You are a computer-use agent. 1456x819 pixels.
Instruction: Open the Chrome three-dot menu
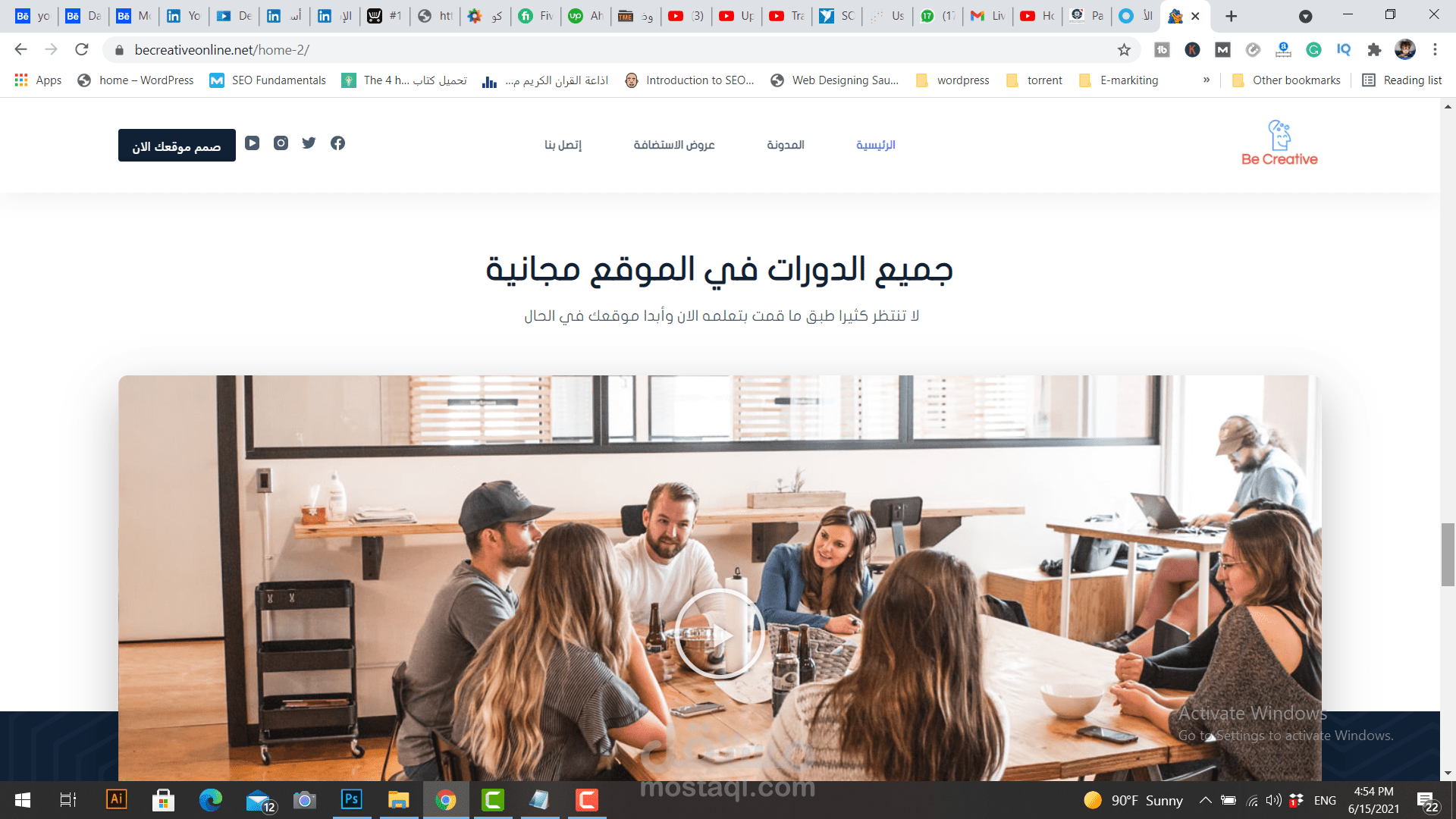(x=1435, y=50)
